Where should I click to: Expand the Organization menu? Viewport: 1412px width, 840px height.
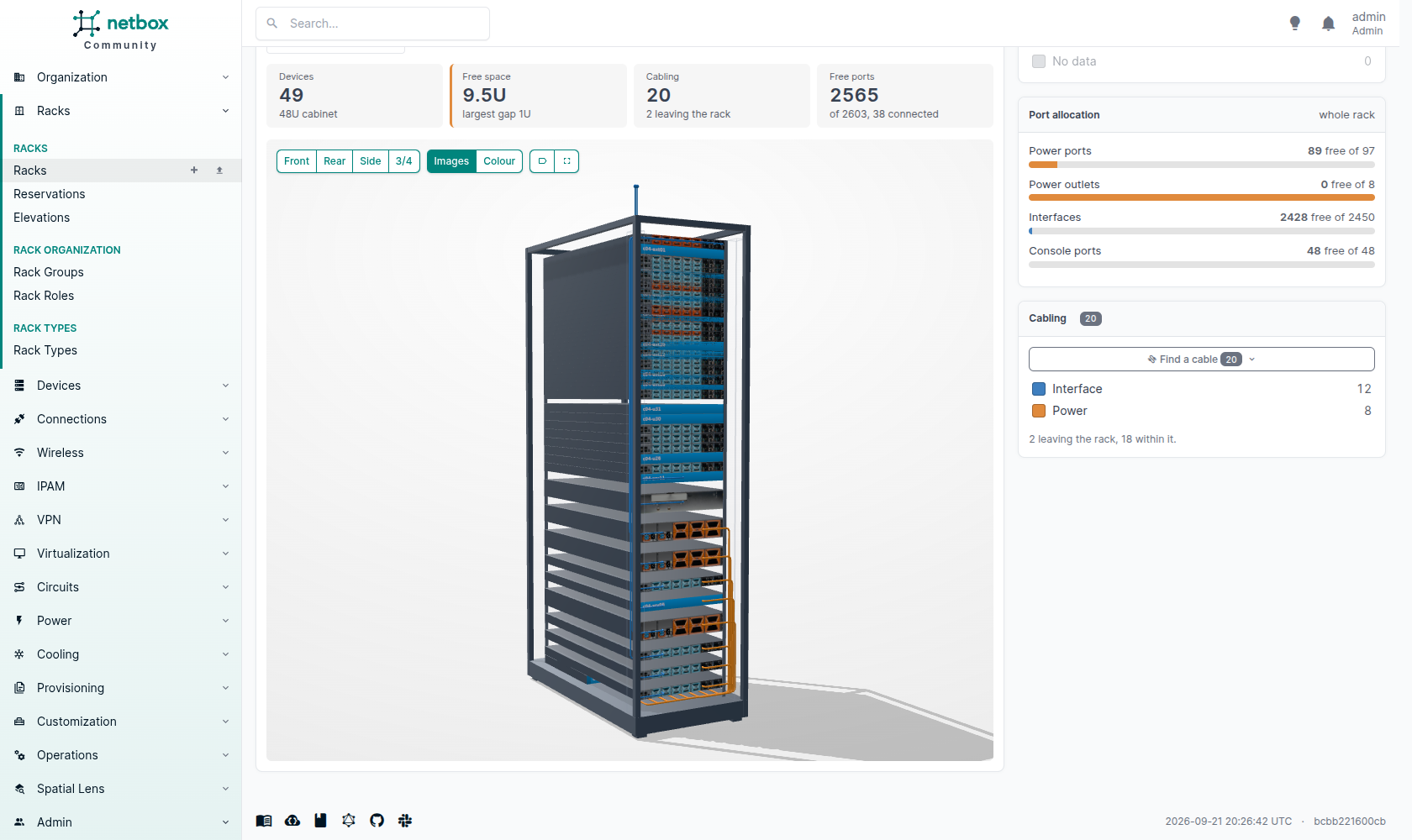pyautogui.click(x=121, y=77)
